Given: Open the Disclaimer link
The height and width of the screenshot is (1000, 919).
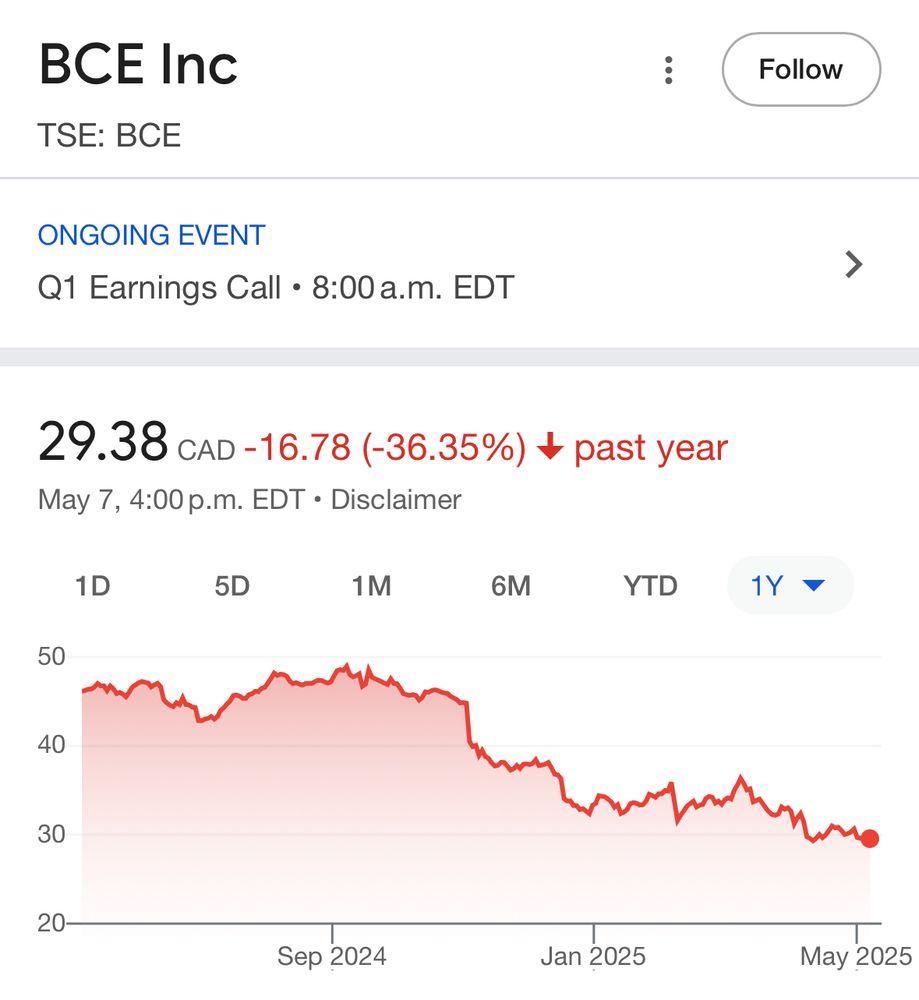Looking at the screenshot, I should pos(396,499).
